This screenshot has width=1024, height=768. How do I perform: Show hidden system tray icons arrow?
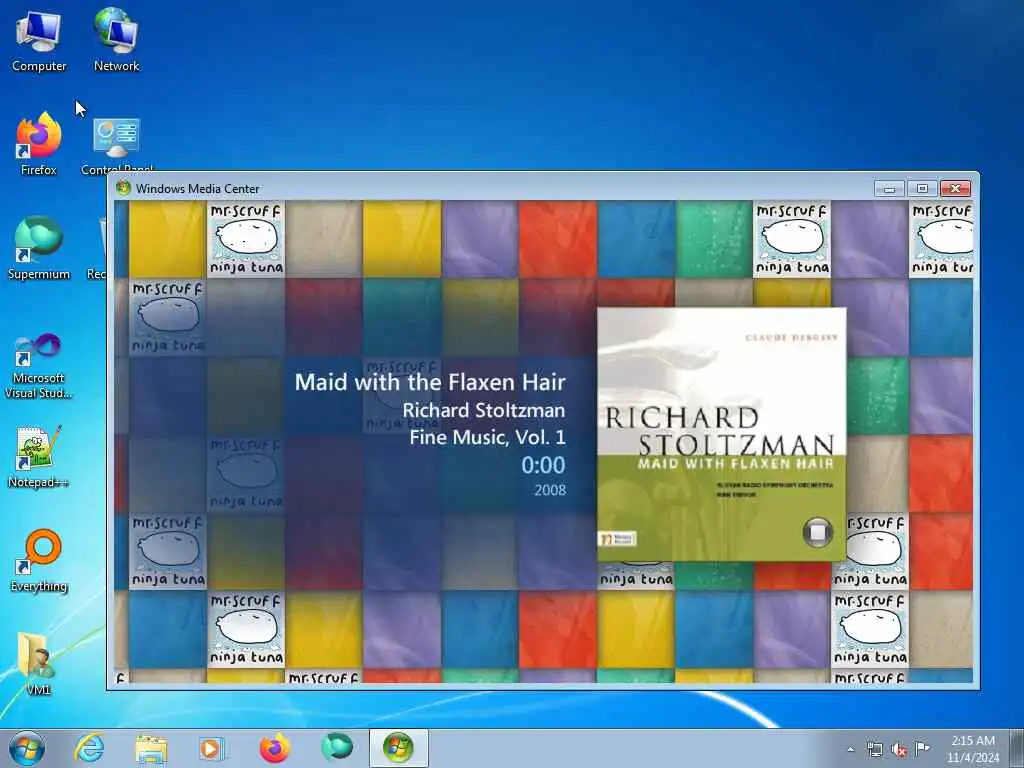point(850,750)
